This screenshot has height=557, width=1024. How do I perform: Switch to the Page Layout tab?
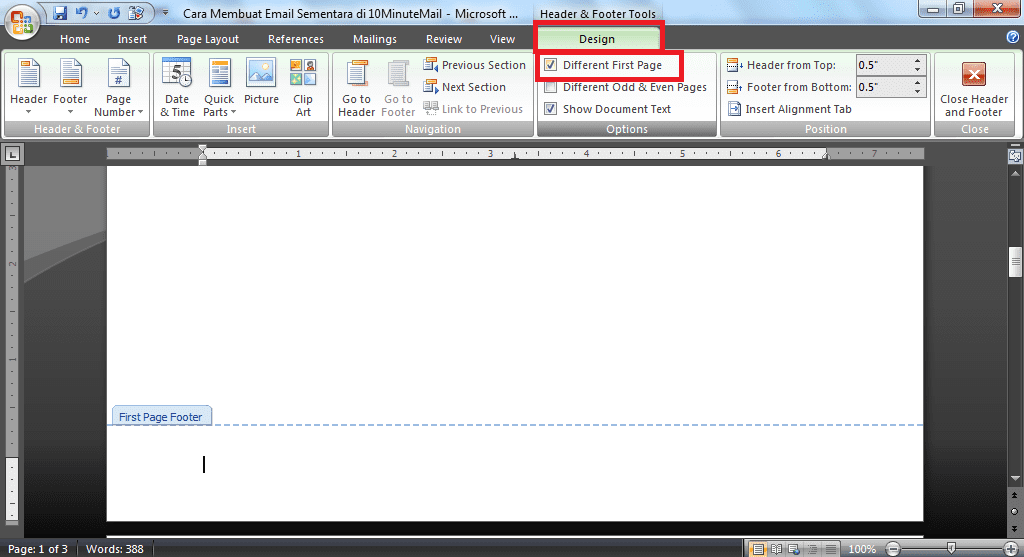point(208,39)
